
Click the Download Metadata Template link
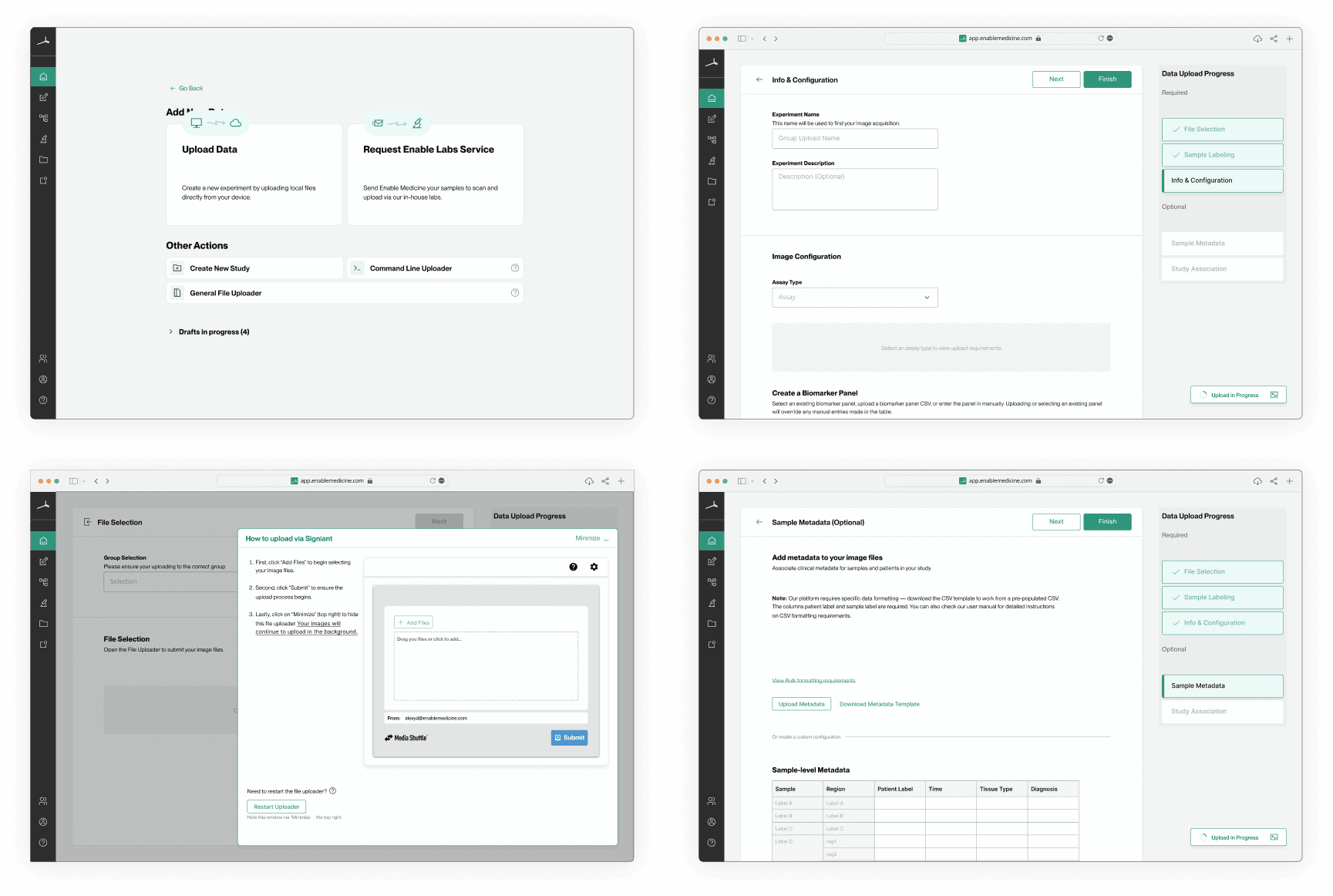[880, 704]
